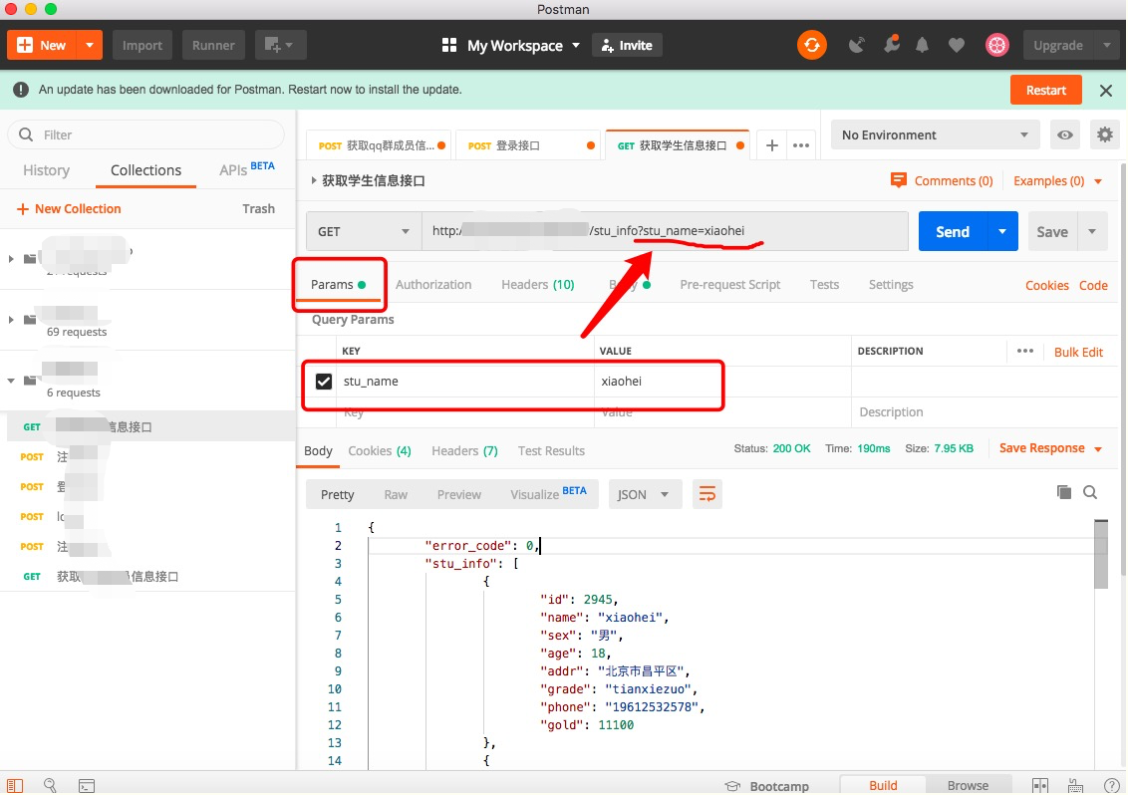Open the GET method dropdown
The height and width of the screenshot is (795, 1128).
[363, 232]
